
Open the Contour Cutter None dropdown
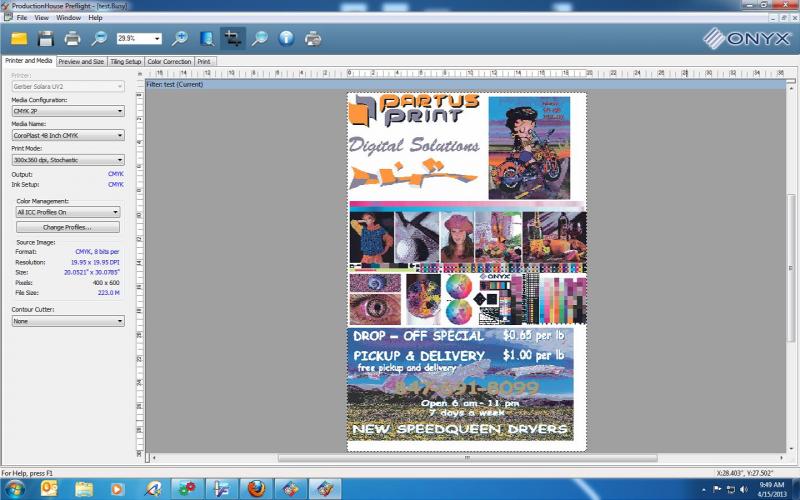68,321
